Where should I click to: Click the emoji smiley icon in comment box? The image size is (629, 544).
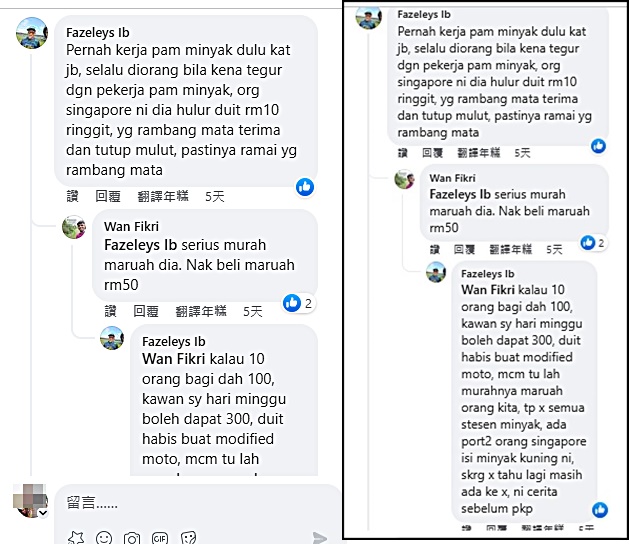pos(104,538)
